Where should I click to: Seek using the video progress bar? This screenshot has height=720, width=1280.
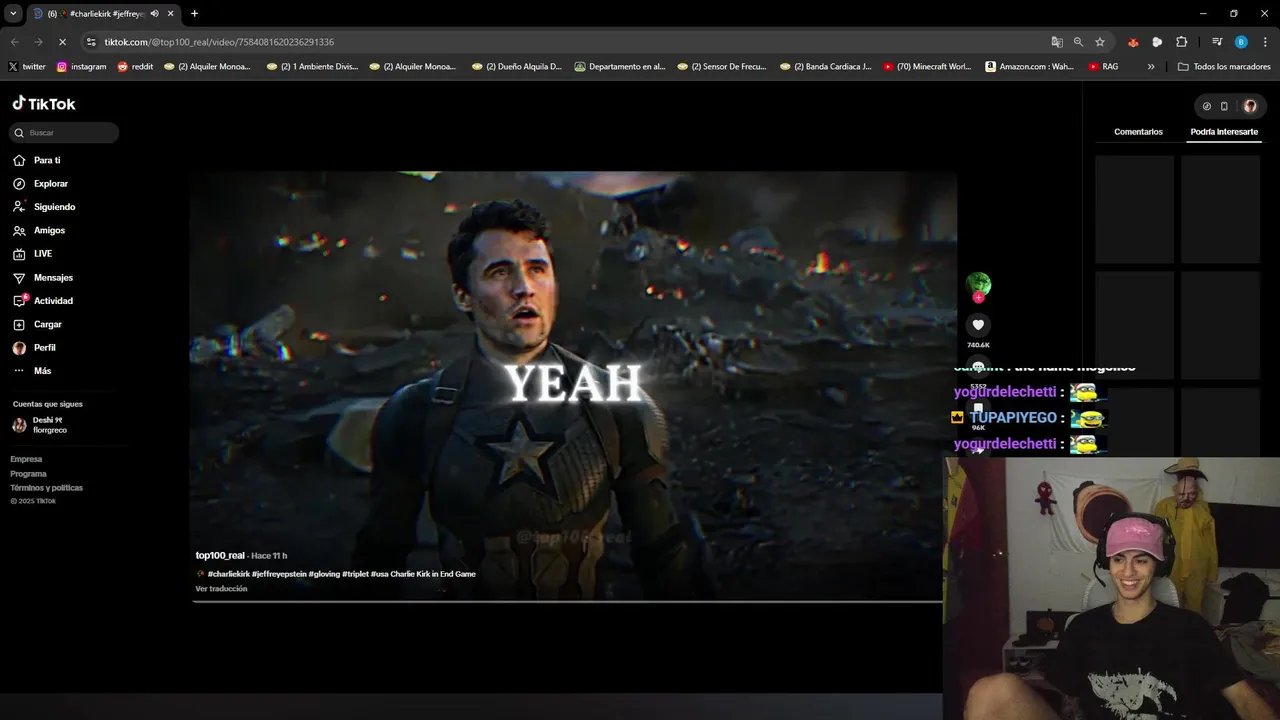(x=566, y=602)
